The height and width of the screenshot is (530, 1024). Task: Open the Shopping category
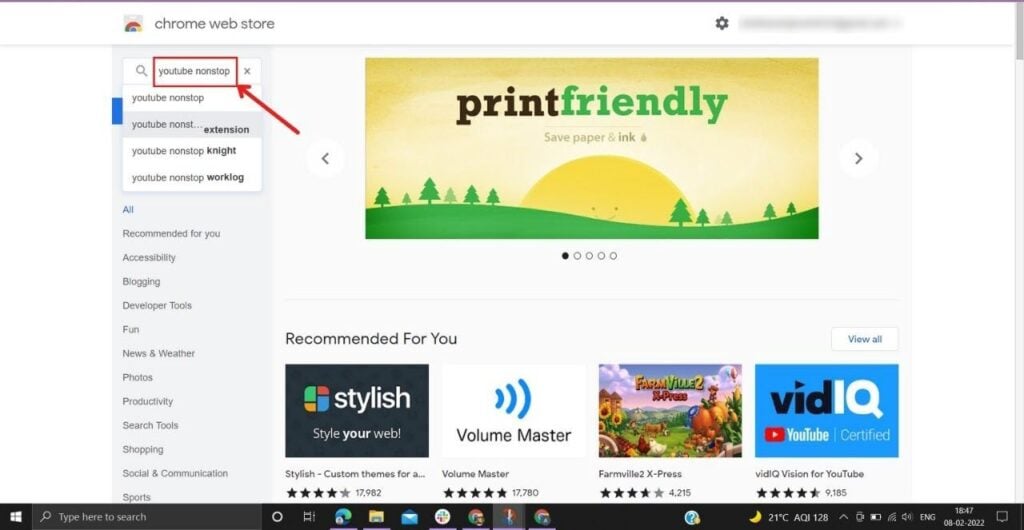point(143,450)
